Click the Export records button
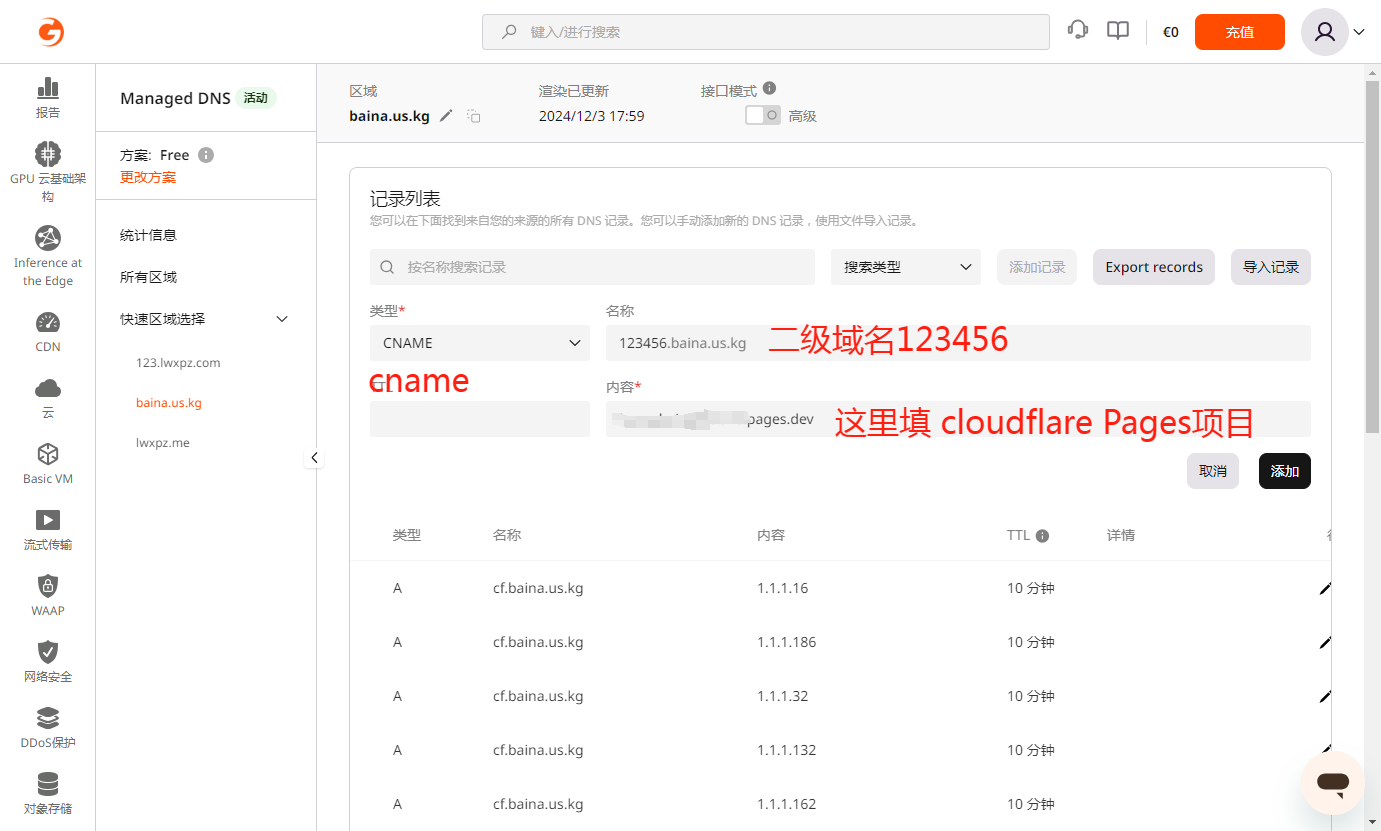 pos(1153,267)
